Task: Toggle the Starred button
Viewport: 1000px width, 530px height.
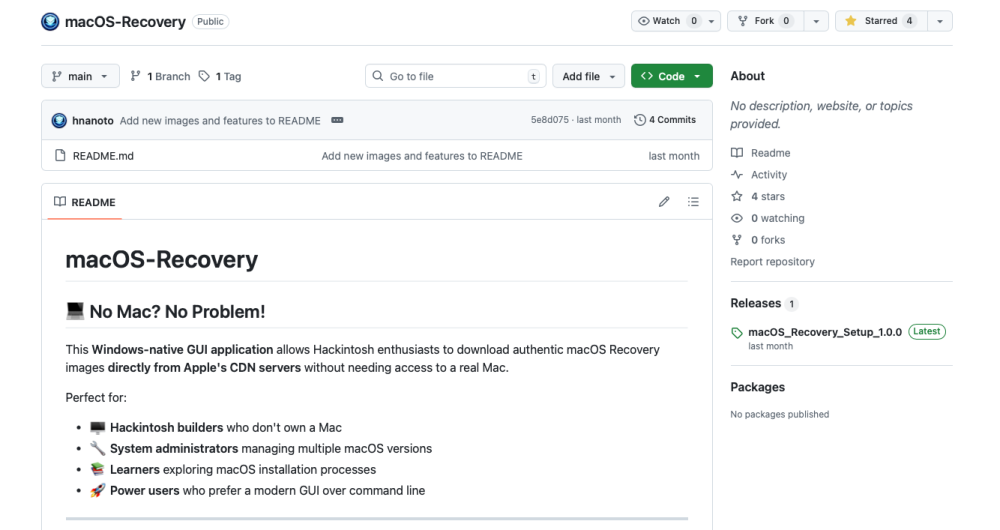Action: coord(881,21)
